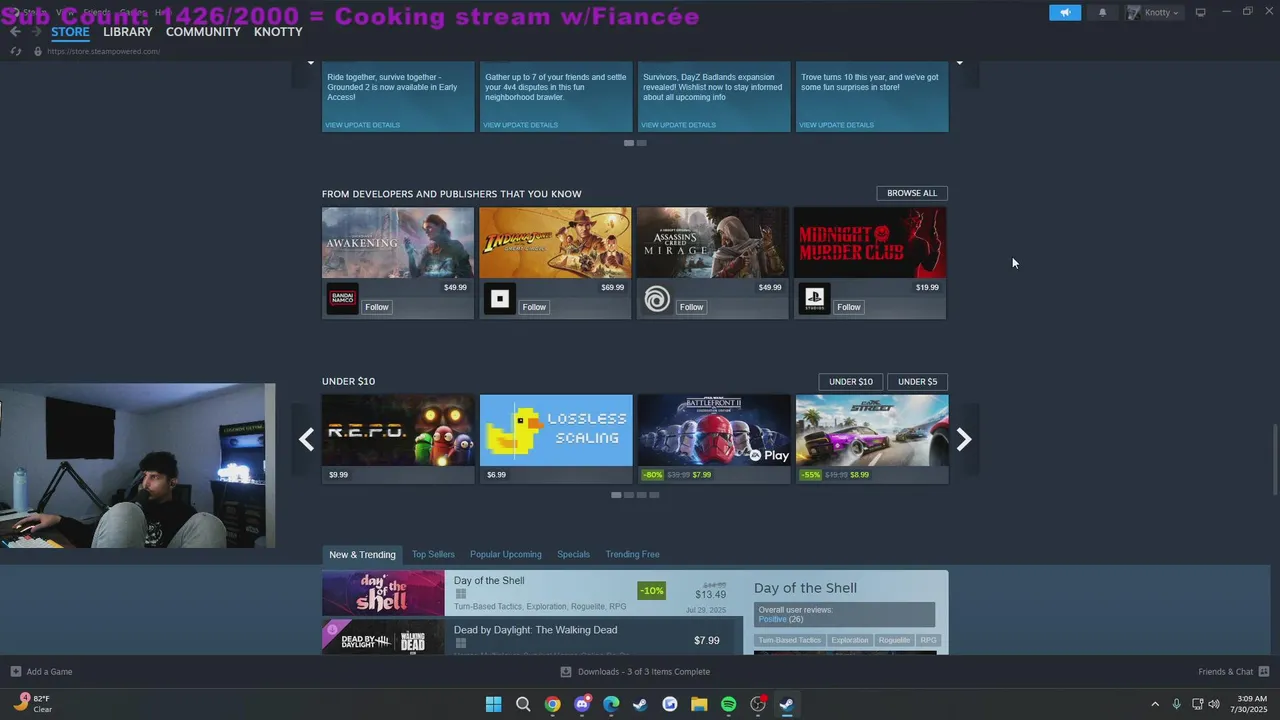Click the UNDER $10 filter button

point(851,381)
